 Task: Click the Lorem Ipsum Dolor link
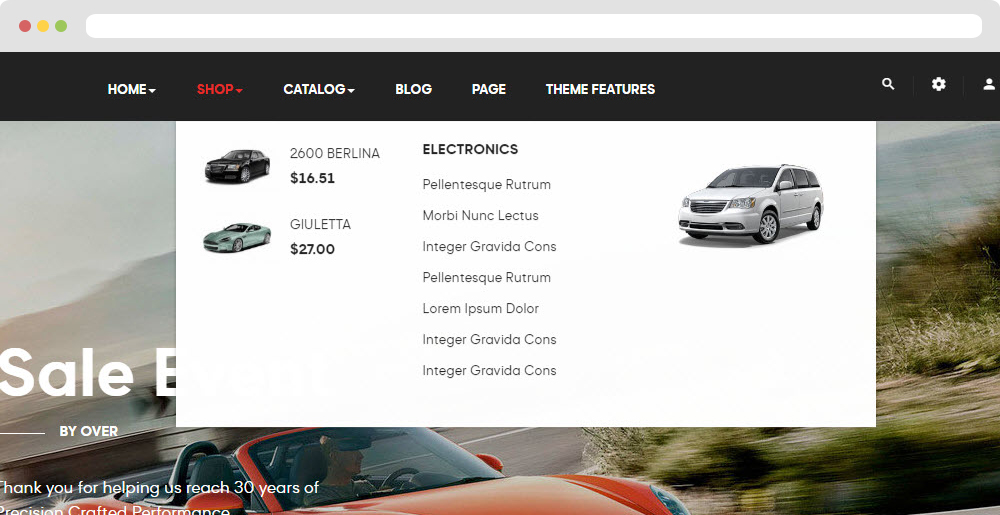click(480, 308)
